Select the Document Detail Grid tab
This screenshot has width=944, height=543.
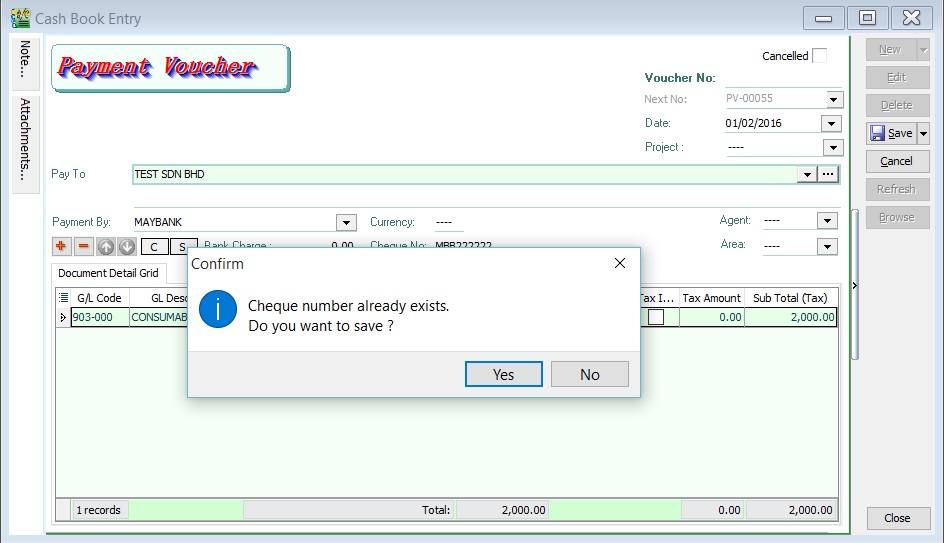tap(108, 273)
